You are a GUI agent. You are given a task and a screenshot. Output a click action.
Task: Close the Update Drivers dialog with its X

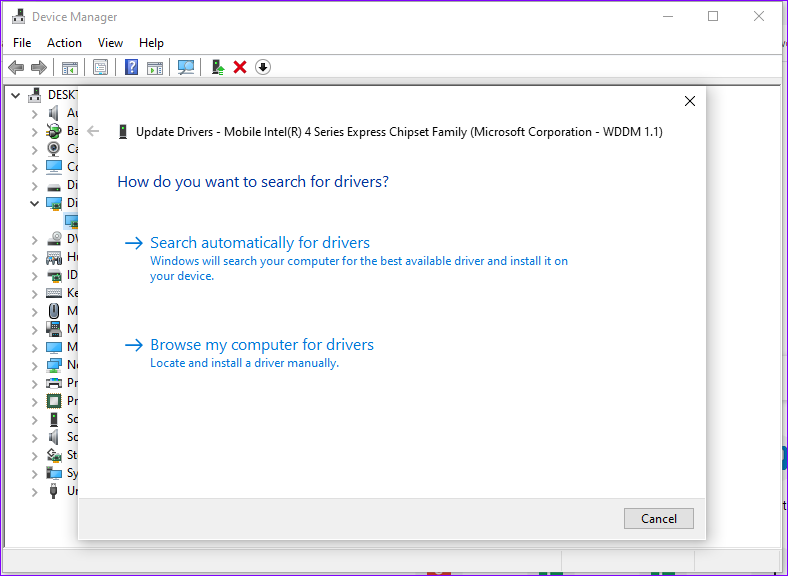click(690, 101)
